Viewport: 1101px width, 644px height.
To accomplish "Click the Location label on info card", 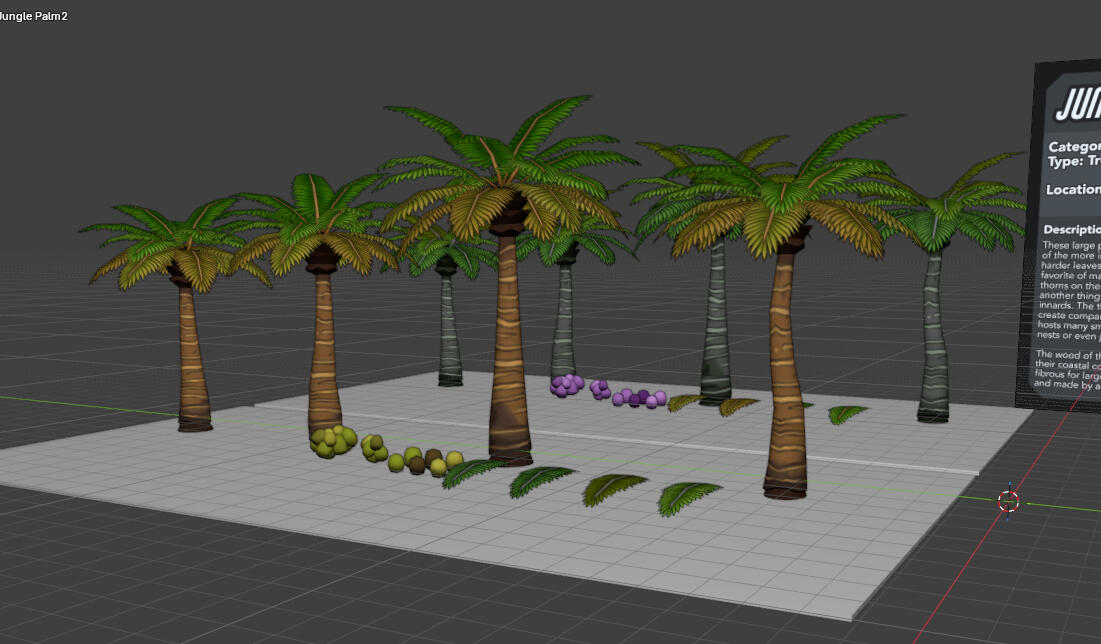I will 1073,190.
